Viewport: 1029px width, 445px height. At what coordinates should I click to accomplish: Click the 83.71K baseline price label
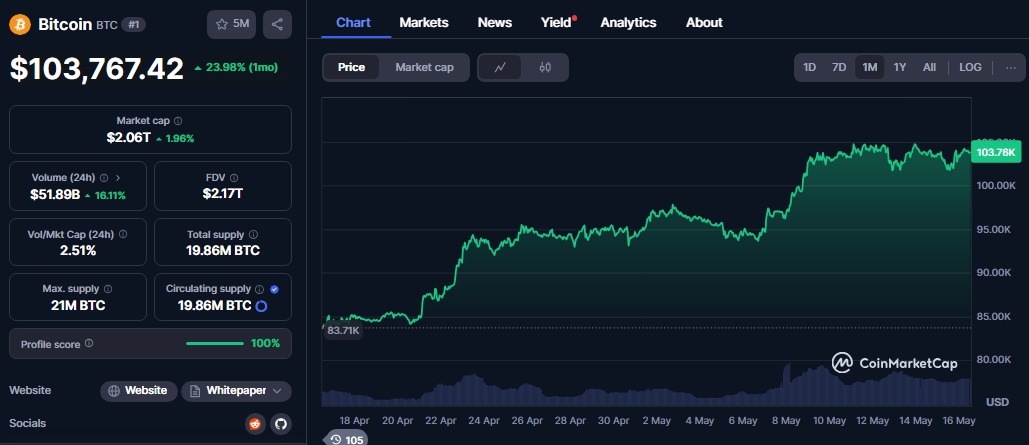point(343,331)
